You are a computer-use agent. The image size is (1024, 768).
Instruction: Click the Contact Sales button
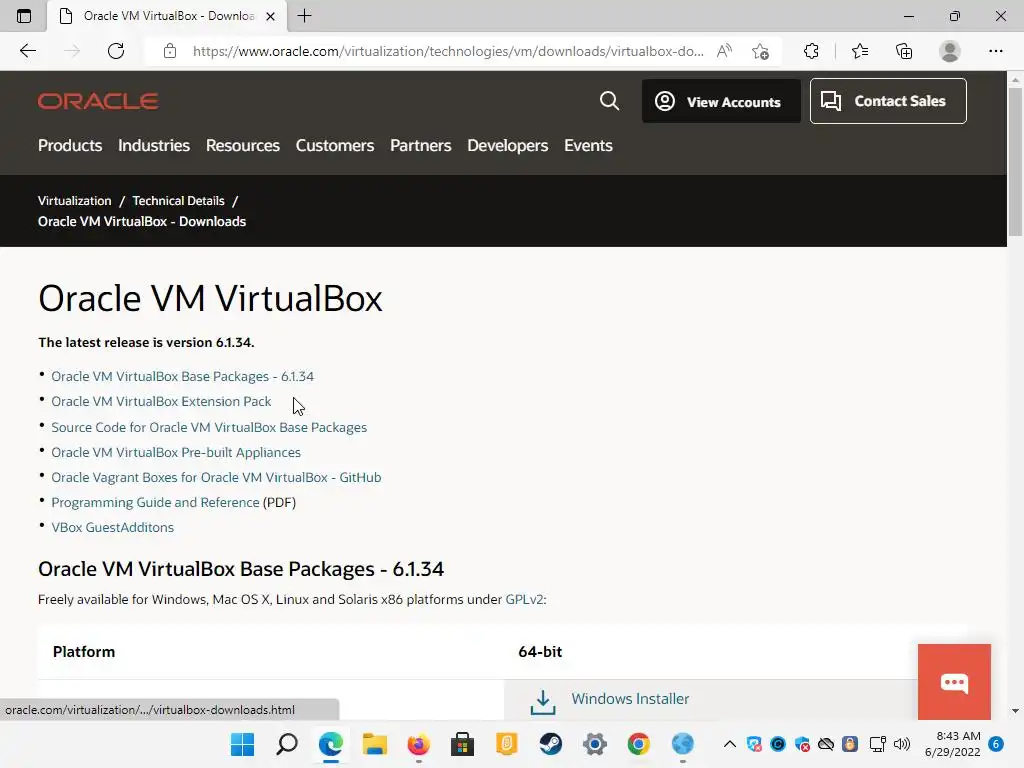coord(888,101)
